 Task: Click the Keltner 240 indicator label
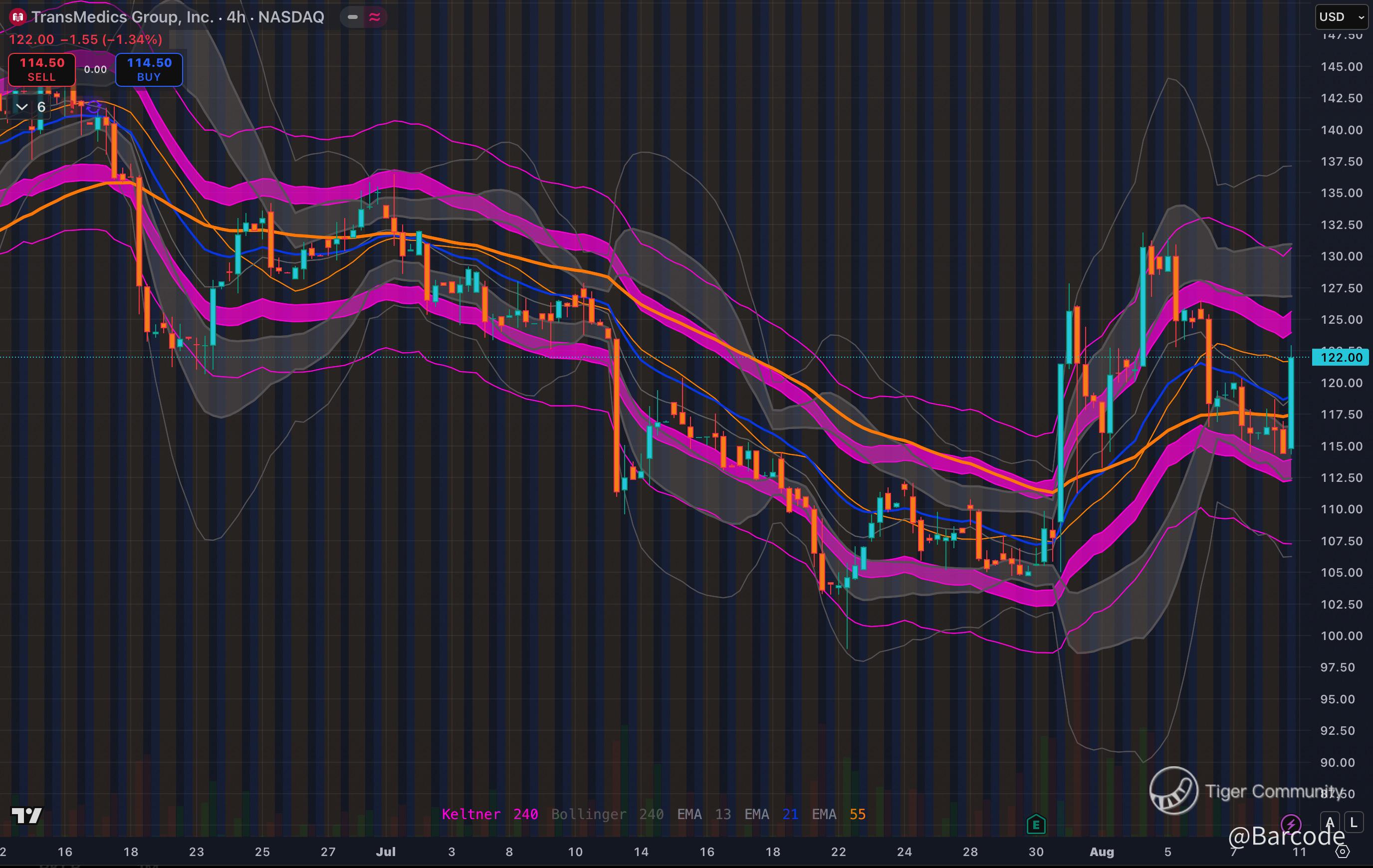pos(489,814)
